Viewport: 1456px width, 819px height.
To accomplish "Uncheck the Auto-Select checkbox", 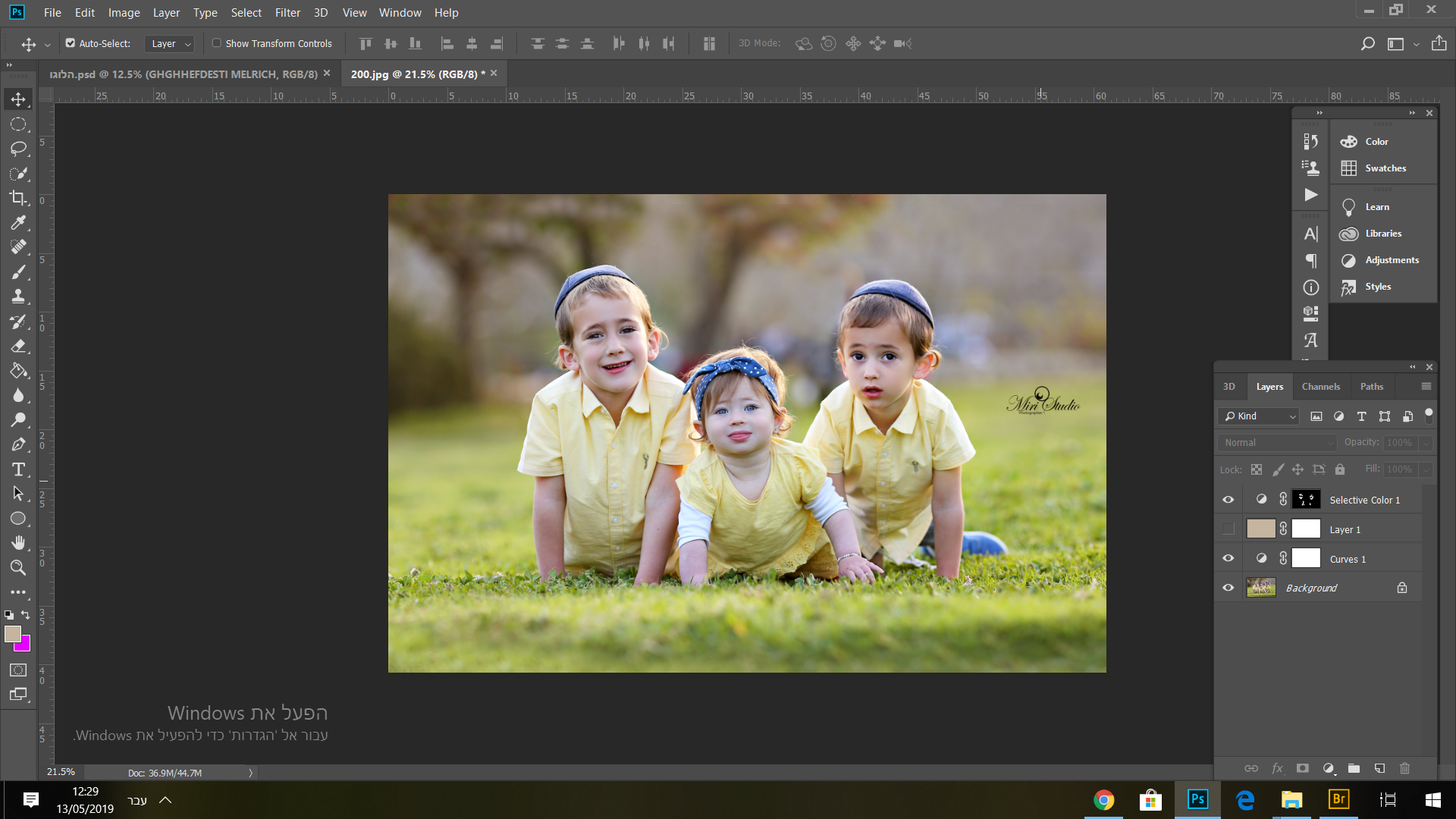I will tap(71, 43).
